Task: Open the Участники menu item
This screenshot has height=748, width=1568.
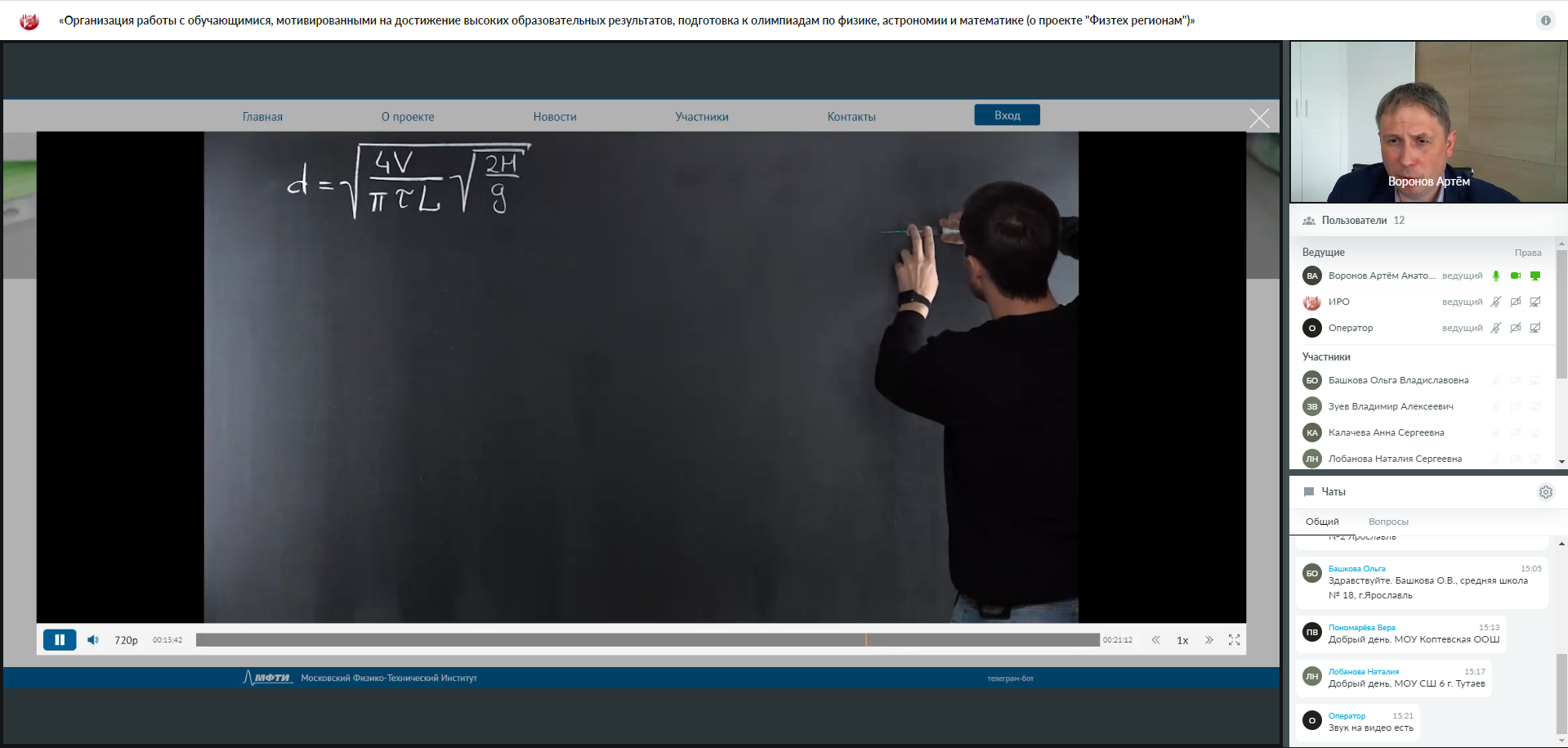Action: [x=702, y=117]
